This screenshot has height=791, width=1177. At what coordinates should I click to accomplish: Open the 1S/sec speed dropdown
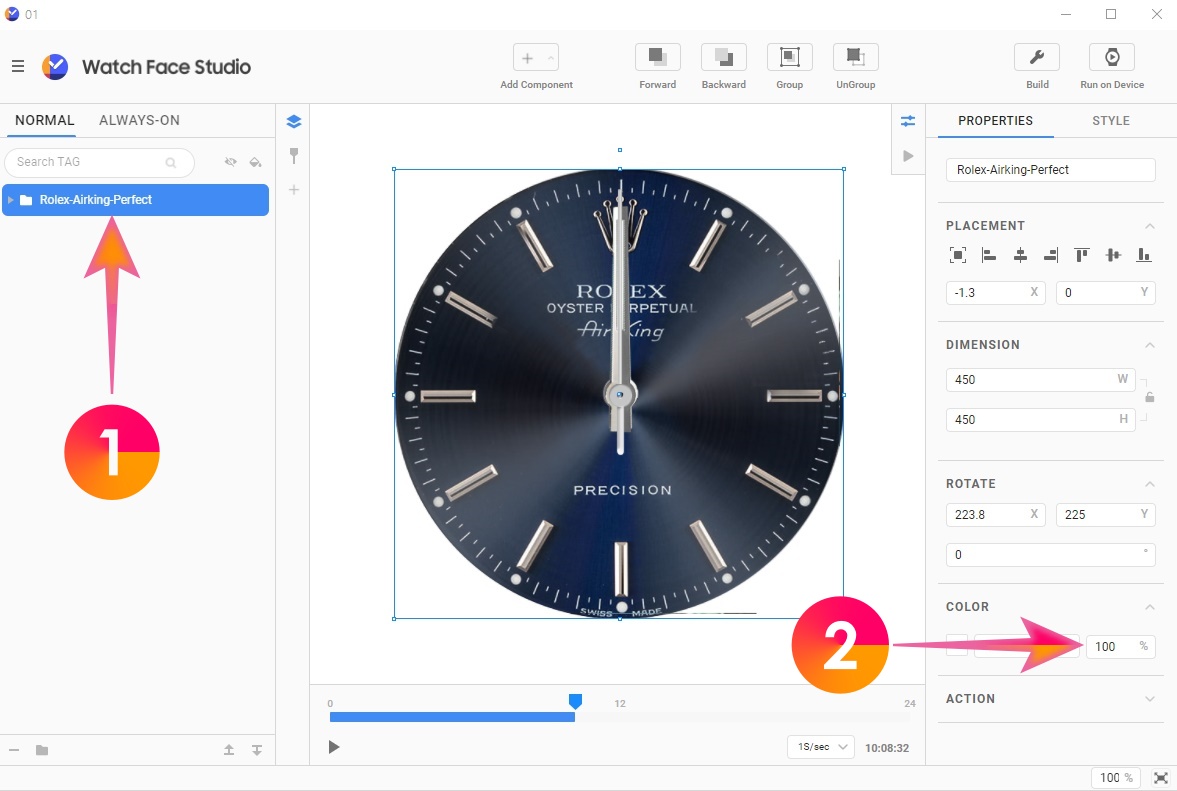click(x=820, y=747)
